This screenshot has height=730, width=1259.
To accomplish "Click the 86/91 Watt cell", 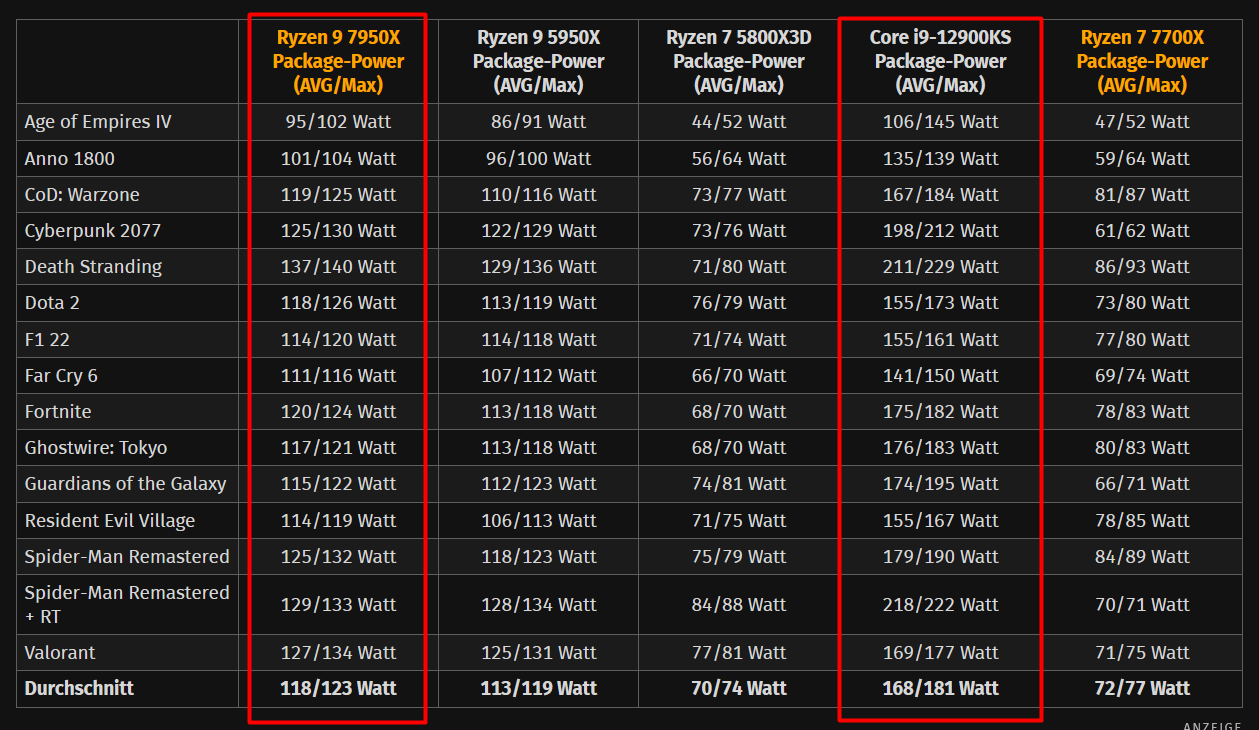I will pos(538,122).
